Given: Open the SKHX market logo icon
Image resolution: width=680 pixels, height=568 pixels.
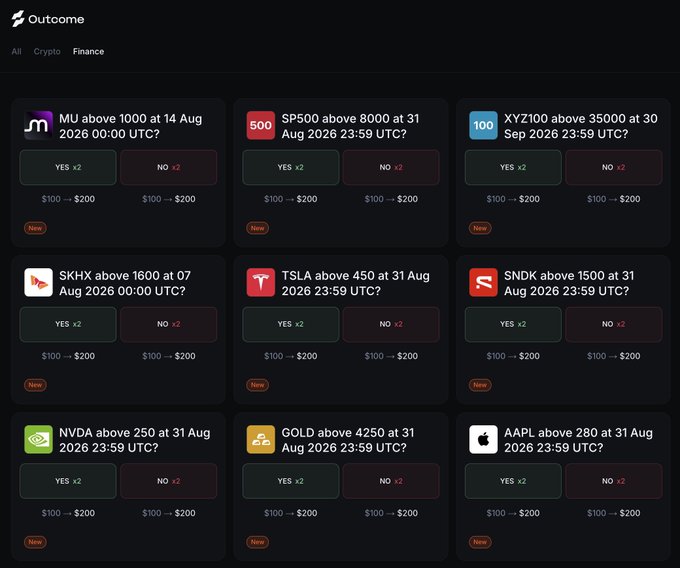Looking at the screenshot, I should pyautogui.click(x=39, y=282).
